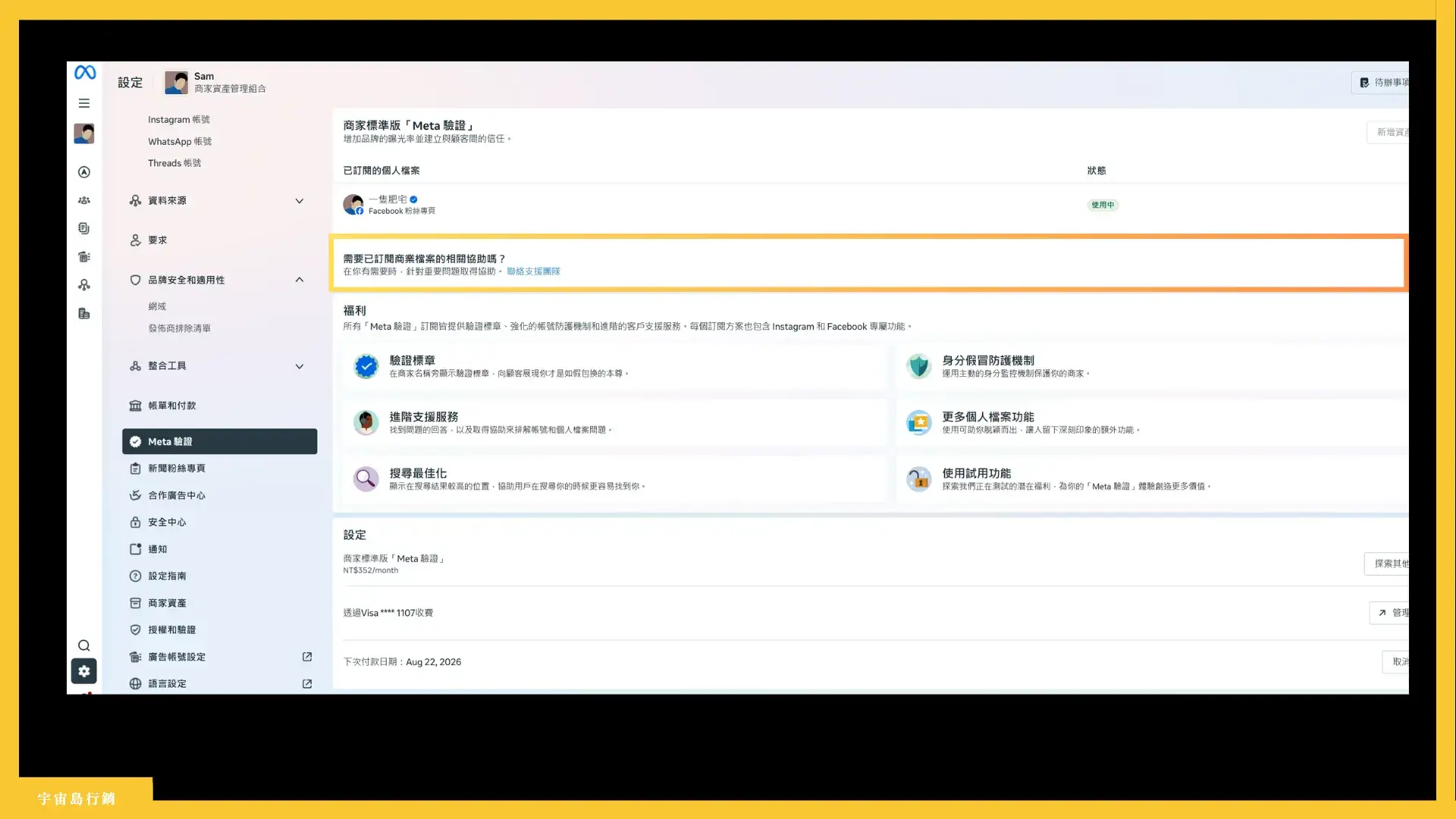Screen dimensions: 1456x819
Task: Open 授權和驗證 in settings menu
Action: click(x=172, y=630)
